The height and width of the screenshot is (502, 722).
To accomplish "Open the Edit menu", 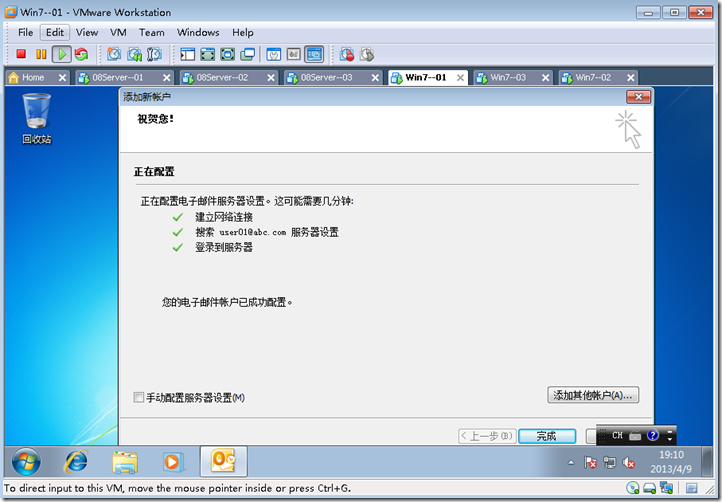I will pos(55,32).
